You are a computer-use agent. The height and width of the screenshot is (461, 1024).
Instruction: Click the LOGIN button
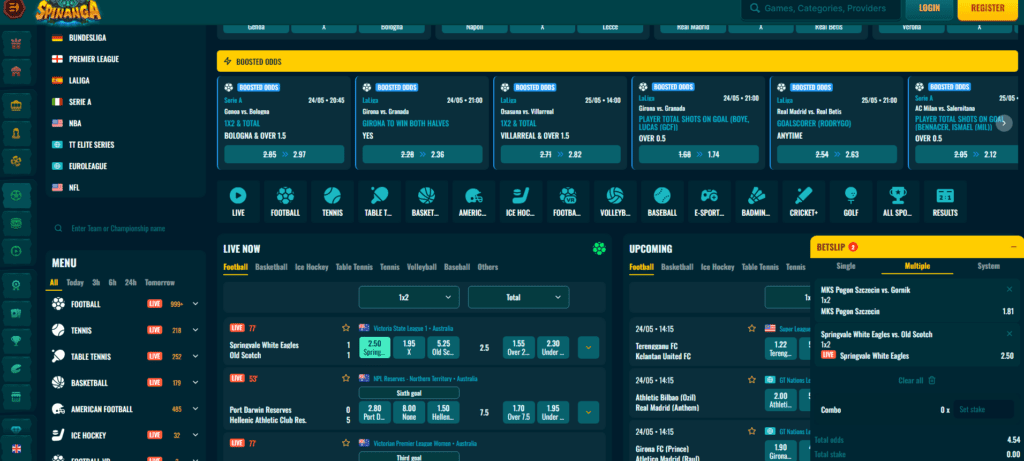(x=929, y=8)
